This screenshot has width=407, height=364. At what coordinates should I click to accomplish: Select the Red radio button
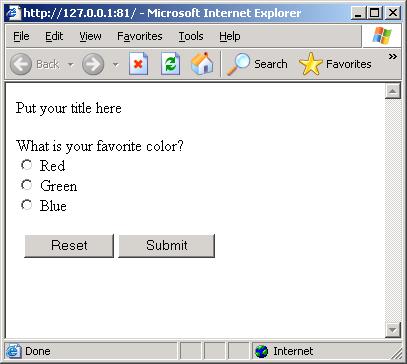point(26,165)
